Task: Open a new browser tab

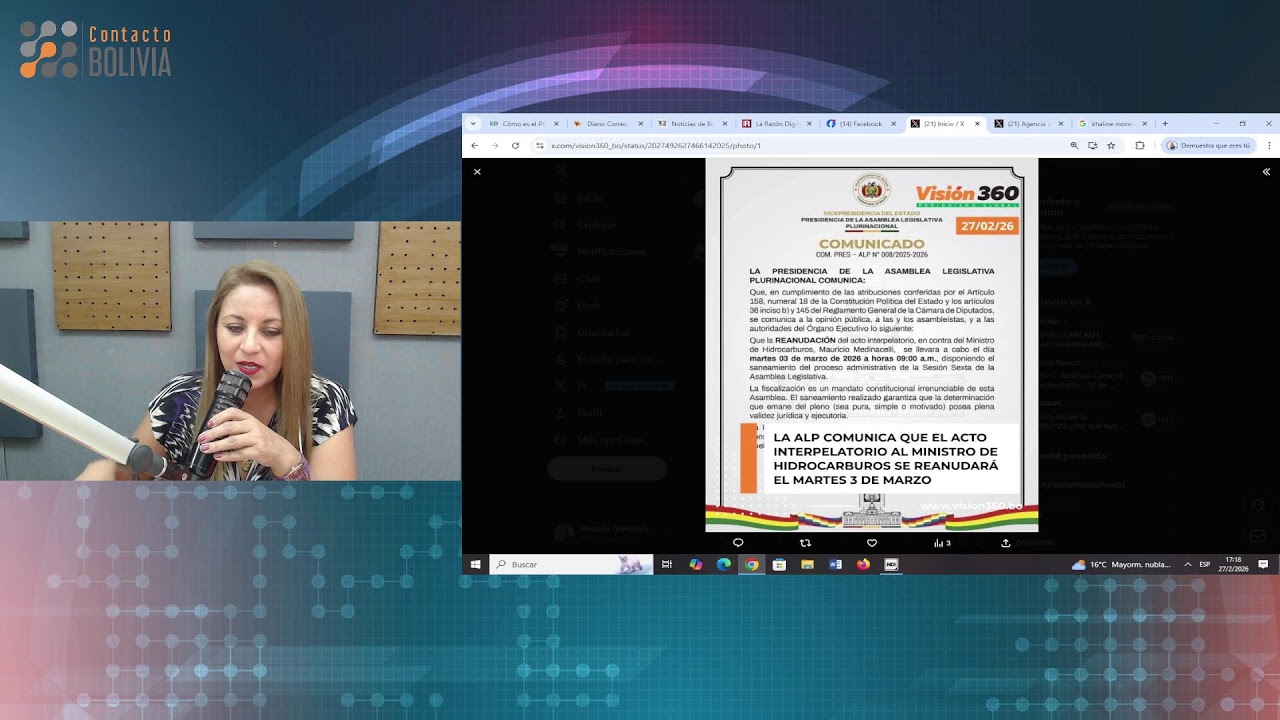Action: [1165, 124]
